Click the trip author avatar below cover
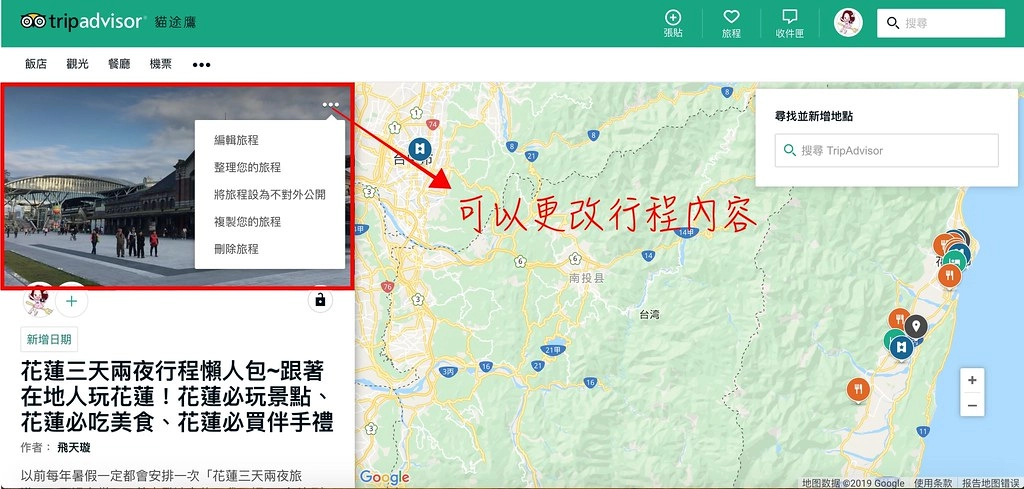1024x489 pixels. tap(38, 301)
